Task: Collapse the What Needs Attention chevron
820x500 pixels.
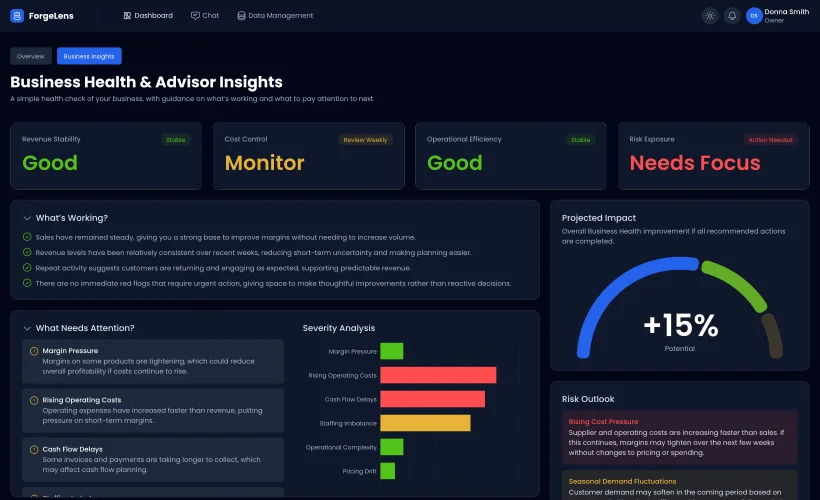Action: (27, 328)
